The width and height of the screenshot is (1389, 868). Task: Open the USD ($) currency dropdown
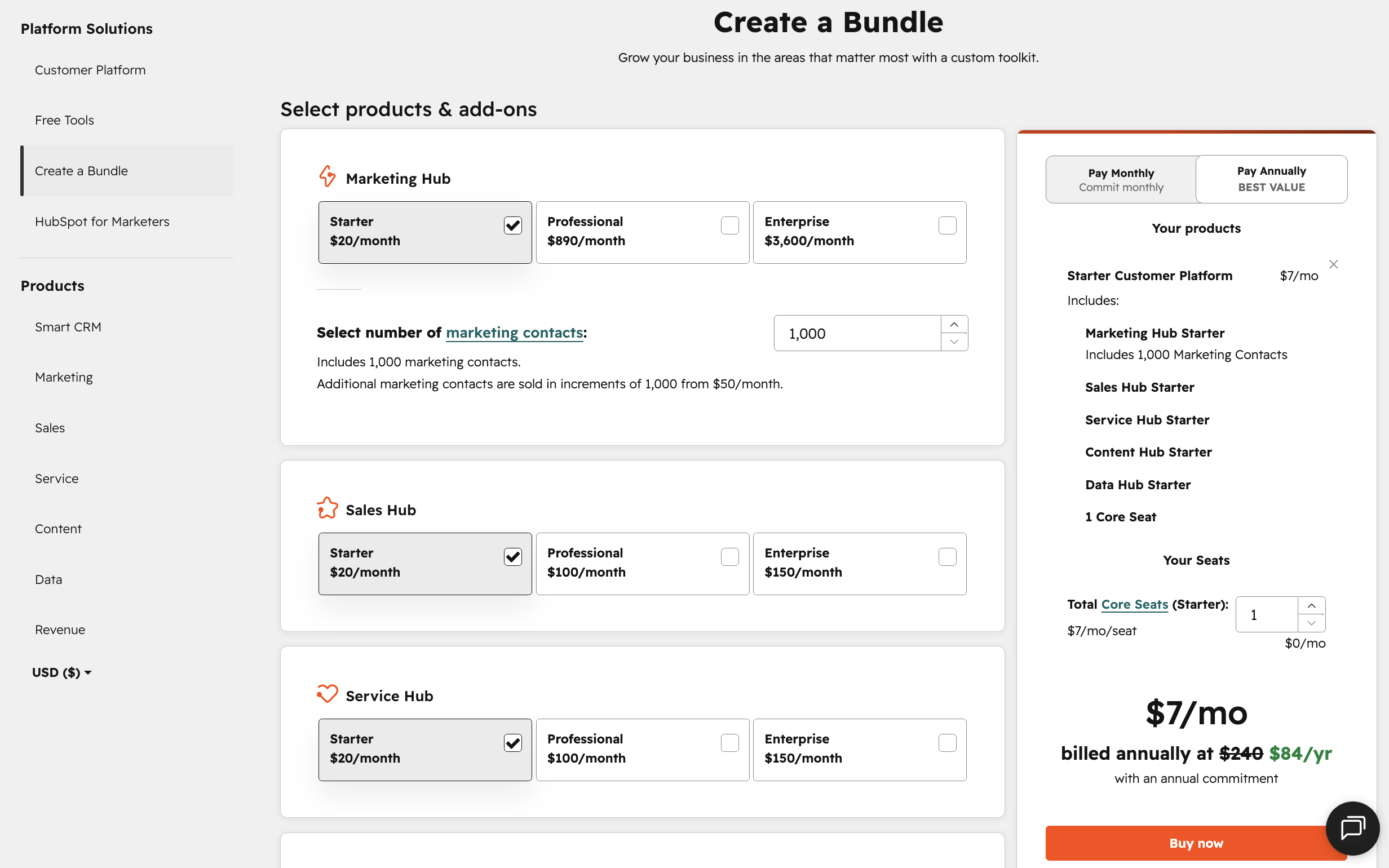coord(61,672)
